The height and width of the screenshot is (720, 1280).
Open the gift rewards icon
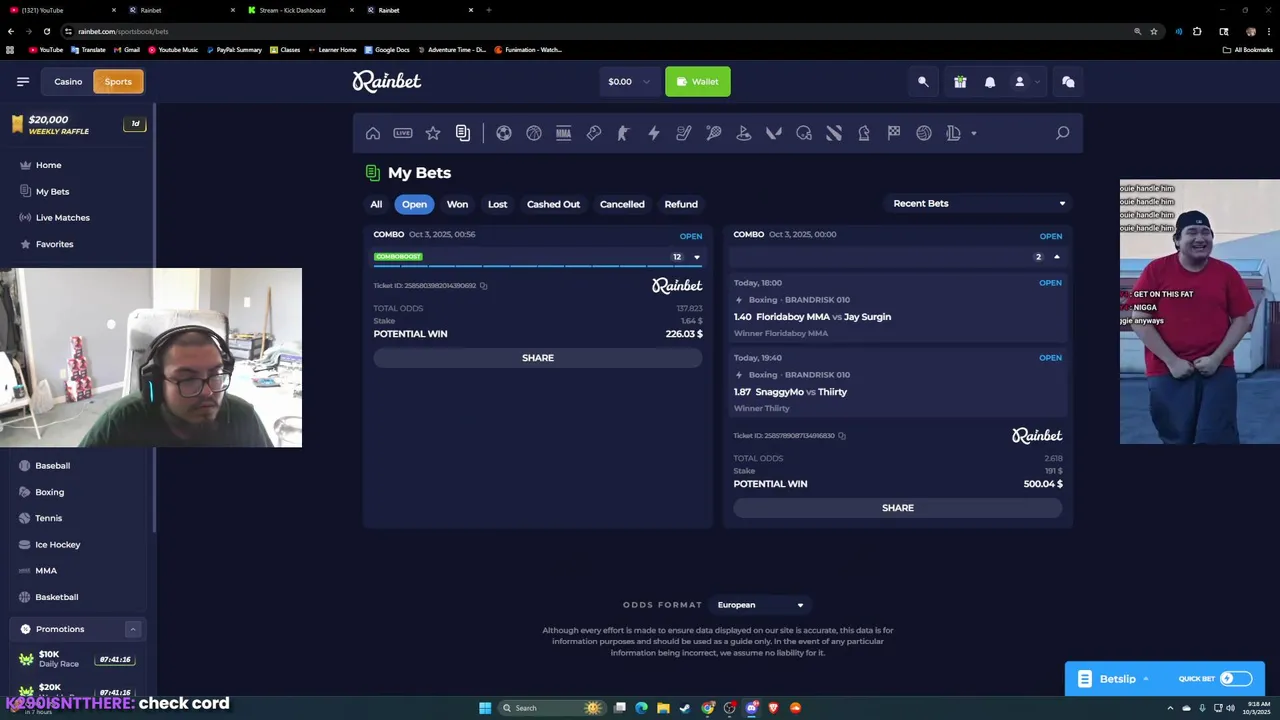(960, 82)
